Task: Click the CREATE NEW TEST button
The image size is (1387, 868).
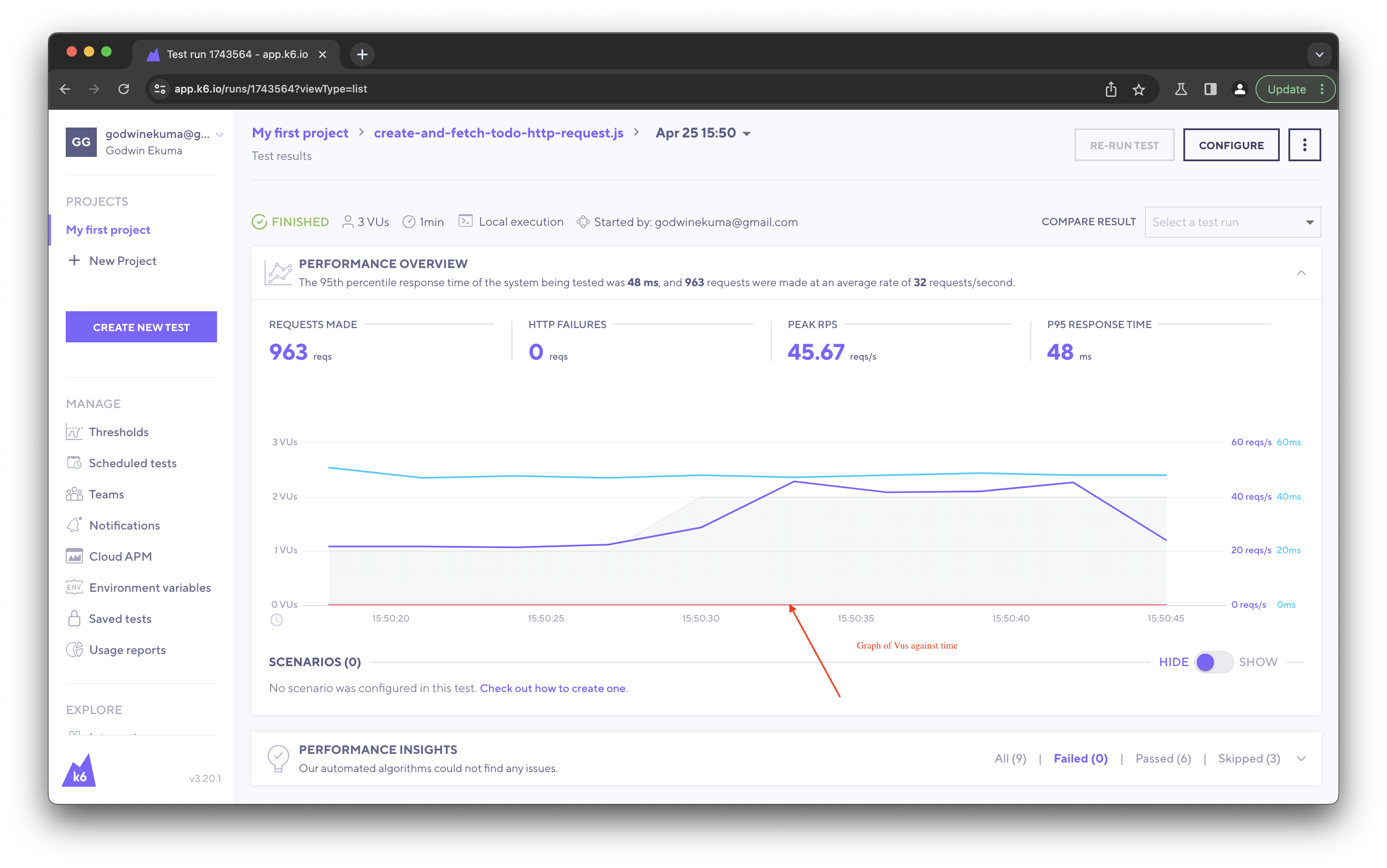Action: [141, 327]
